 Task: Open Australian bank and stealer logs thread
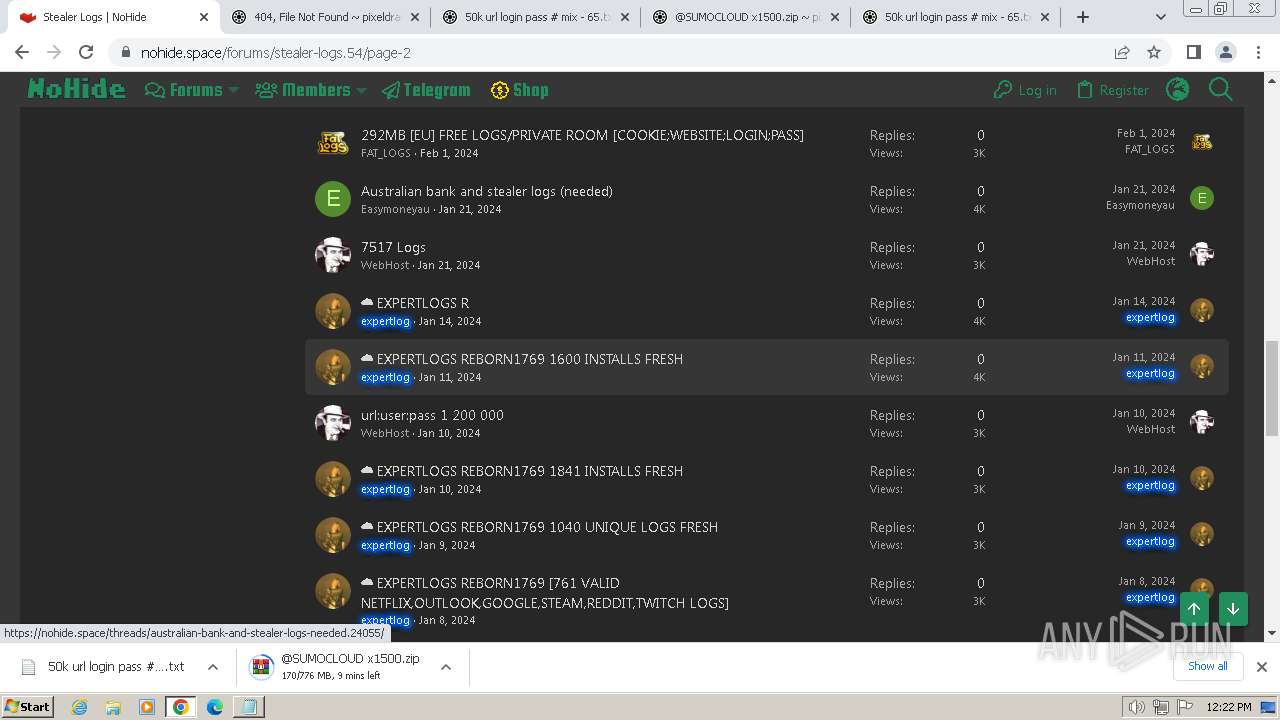(487, 191)
